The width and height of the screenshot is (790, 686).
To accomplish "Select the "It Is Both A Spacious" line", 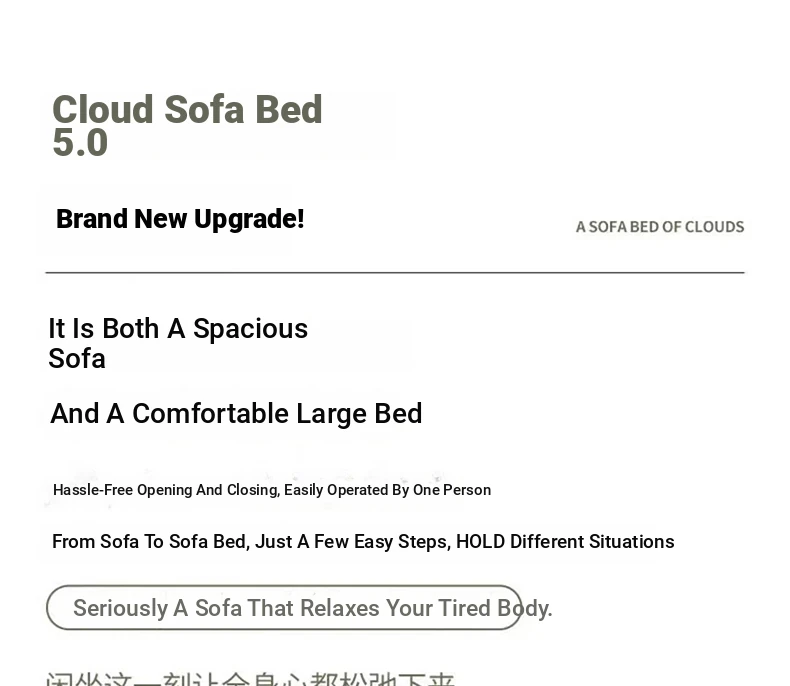I will coord(178,329).
